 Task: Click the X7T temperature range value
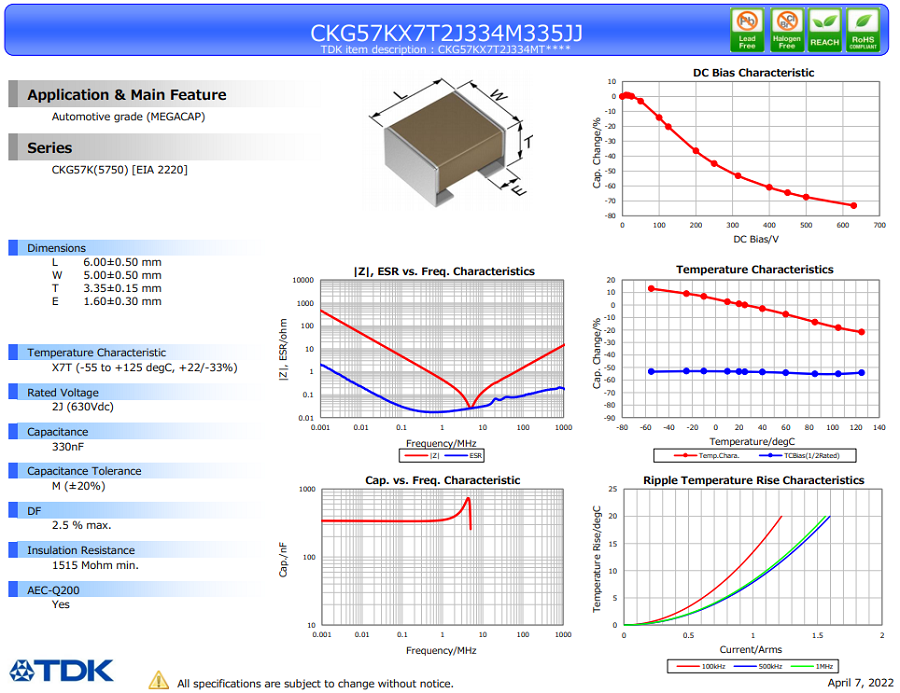(145, 367)
